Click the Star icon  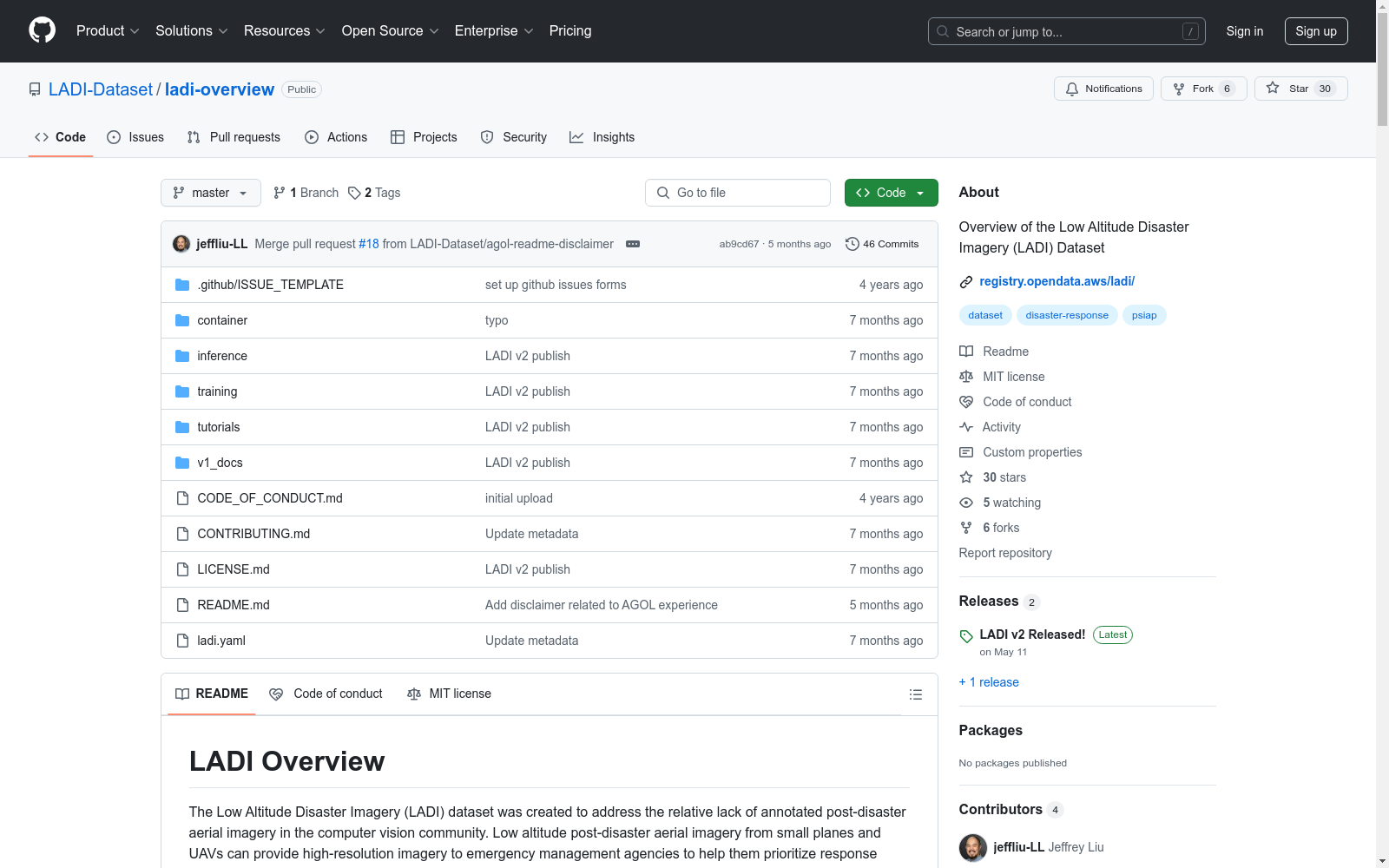point(1273,88)
